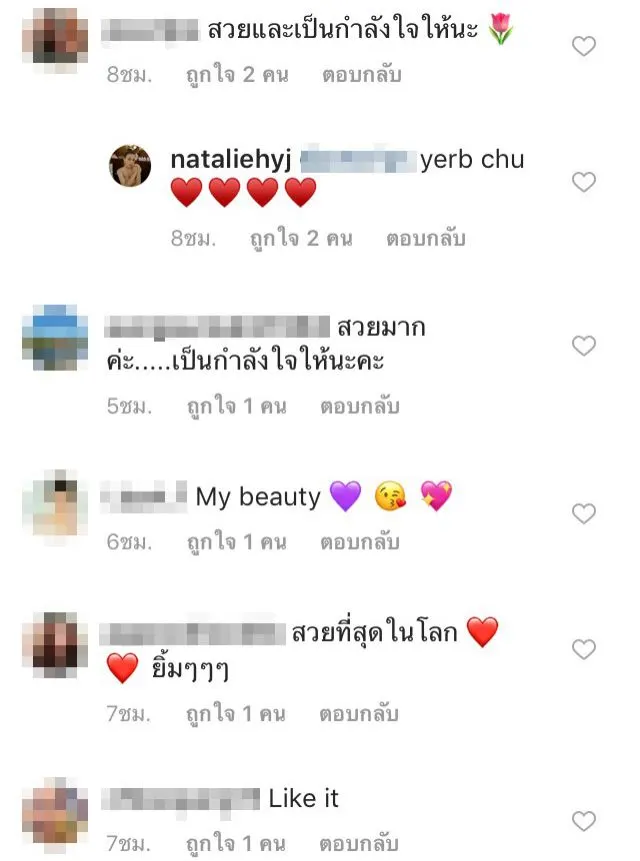View the 2 likes on tulip comment

237,75
